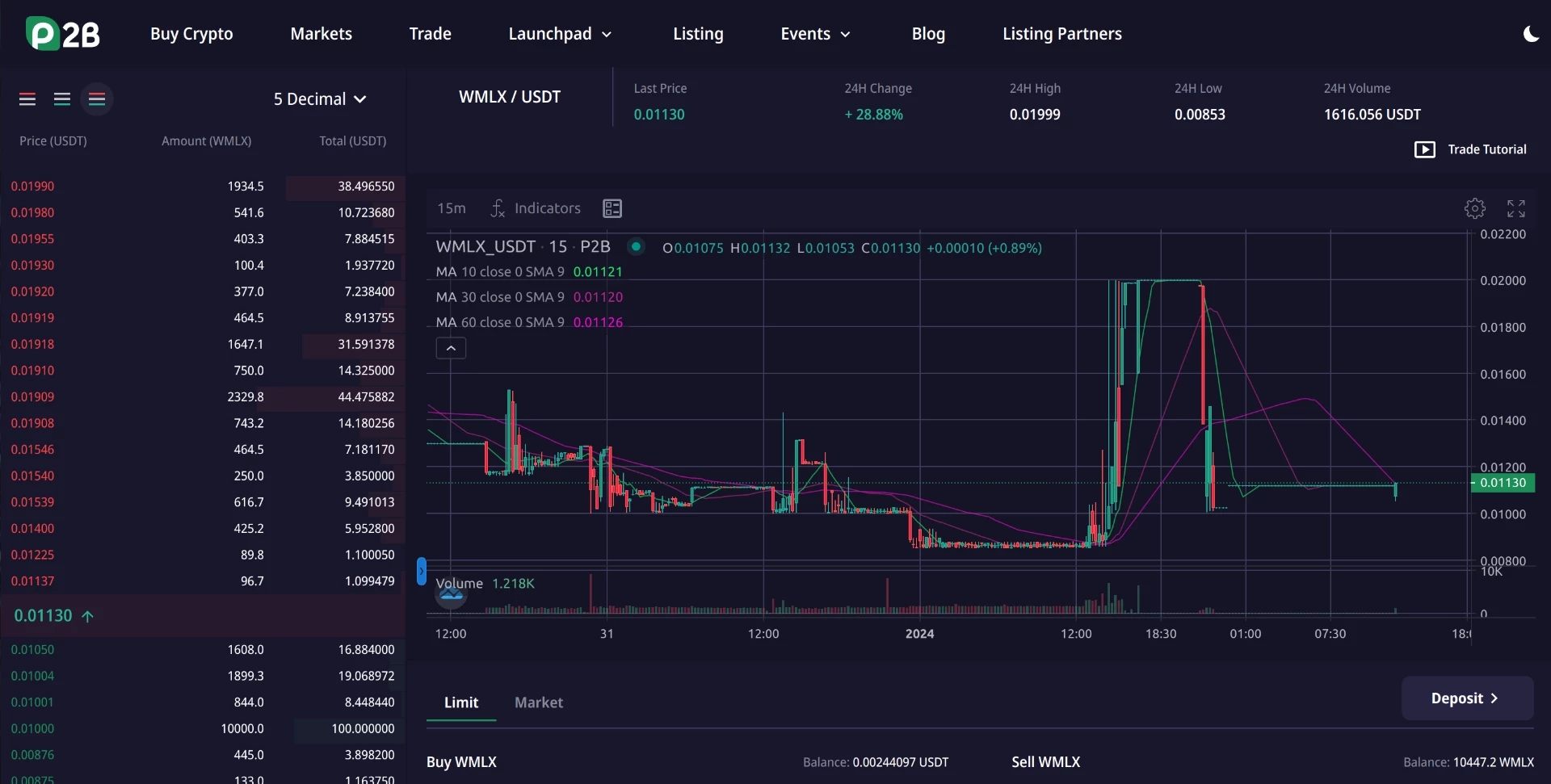This screenshot has width=1551, height=784.
Task: Expand the Launchpad menu
Action: (x=560, y=34)
